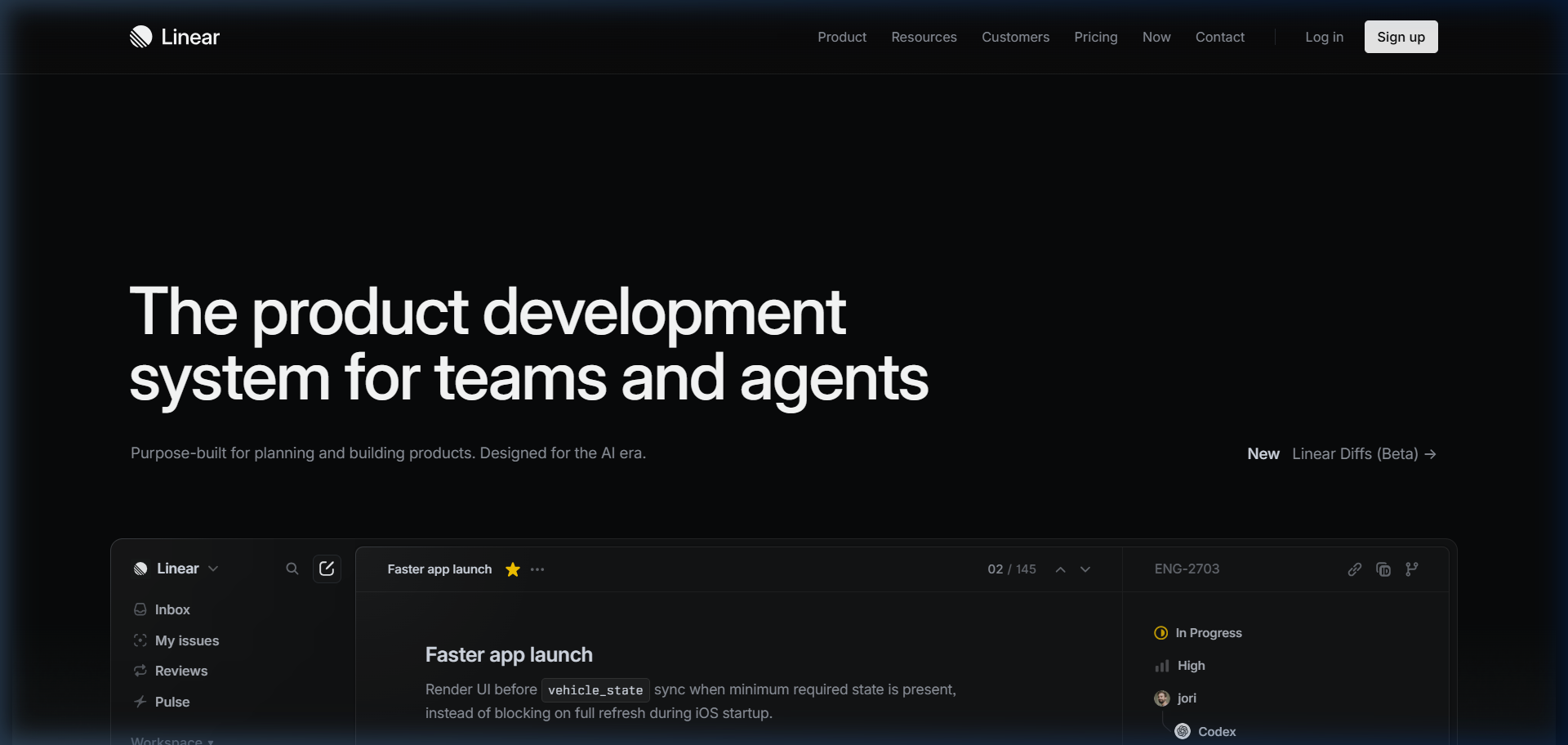Go to next issue with down chevron
The width and height of the screenshot is (1568, 745).
click(1085, 569)
